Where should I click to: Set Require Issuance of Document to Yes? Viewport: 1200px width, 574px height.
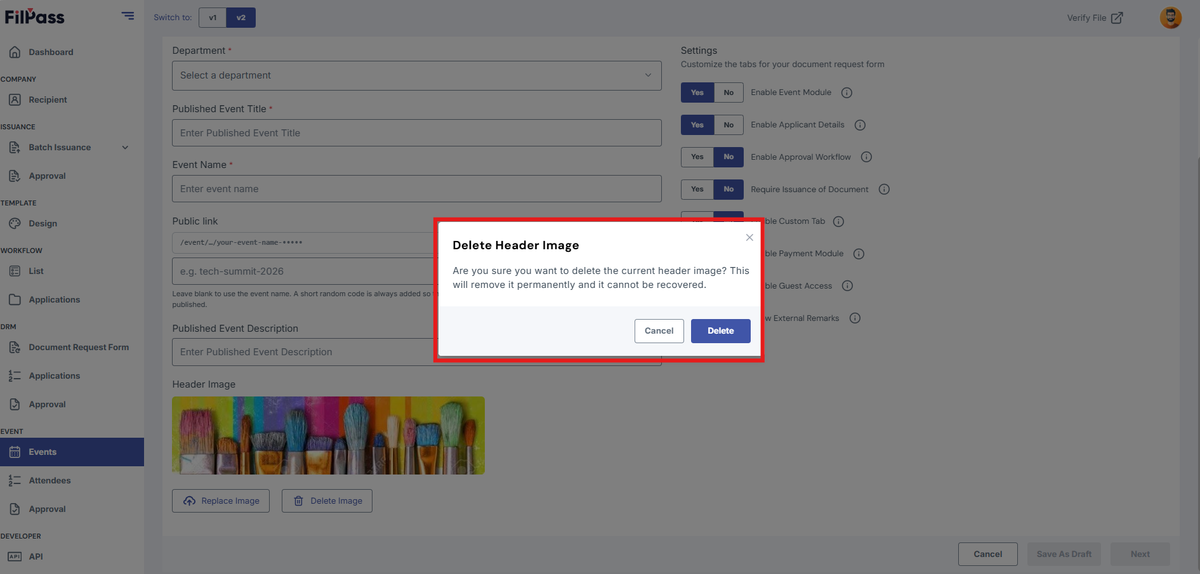pyautogui.click(x=697, y=189)
